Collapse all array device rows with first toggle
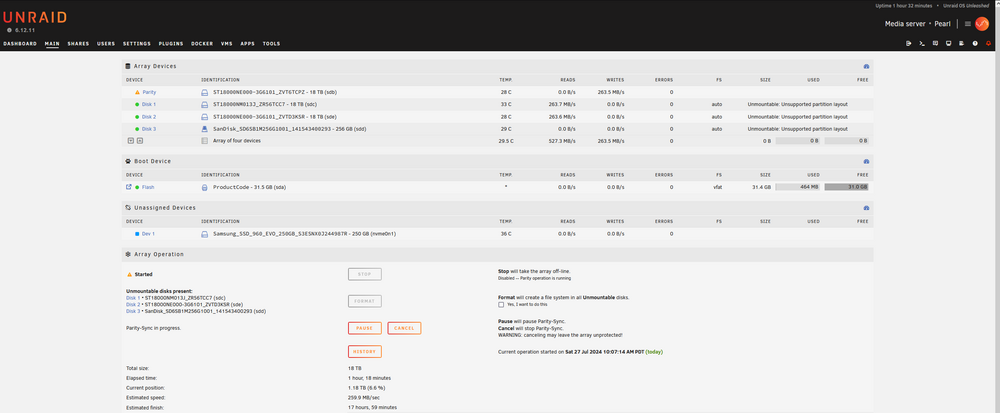 click(x=131, y=141)
